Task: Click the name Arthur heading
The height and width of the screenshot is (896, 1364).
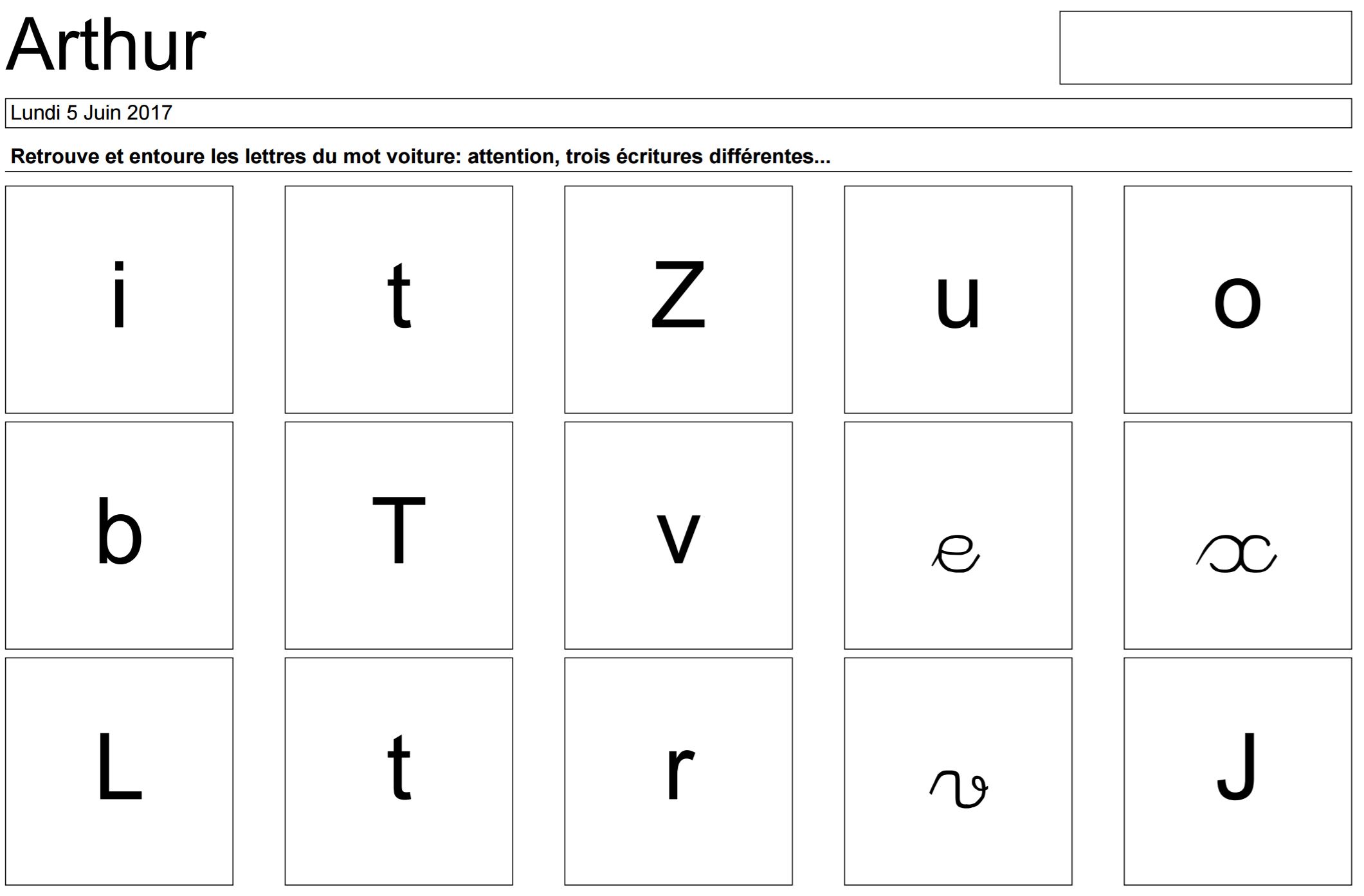Action: tap(106, 46)
